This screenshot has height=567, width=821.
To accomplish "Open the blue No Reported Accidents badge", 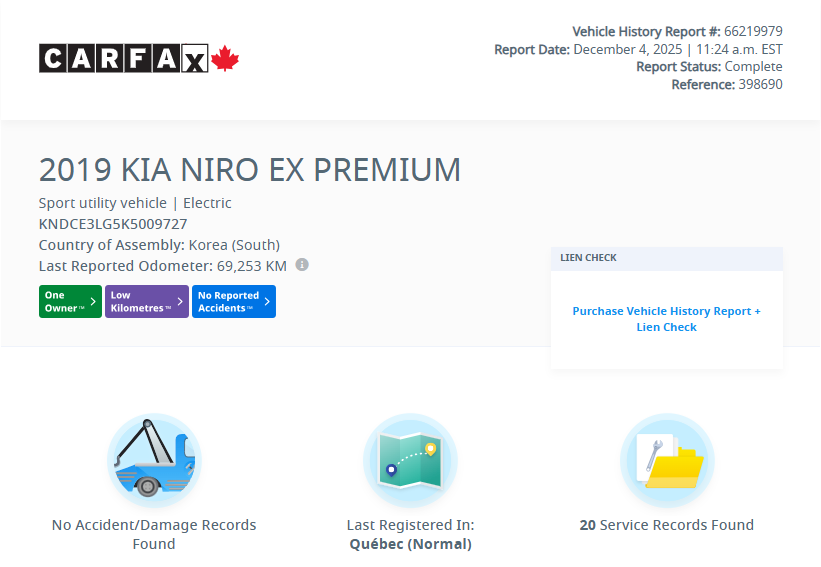I will 233,302.
